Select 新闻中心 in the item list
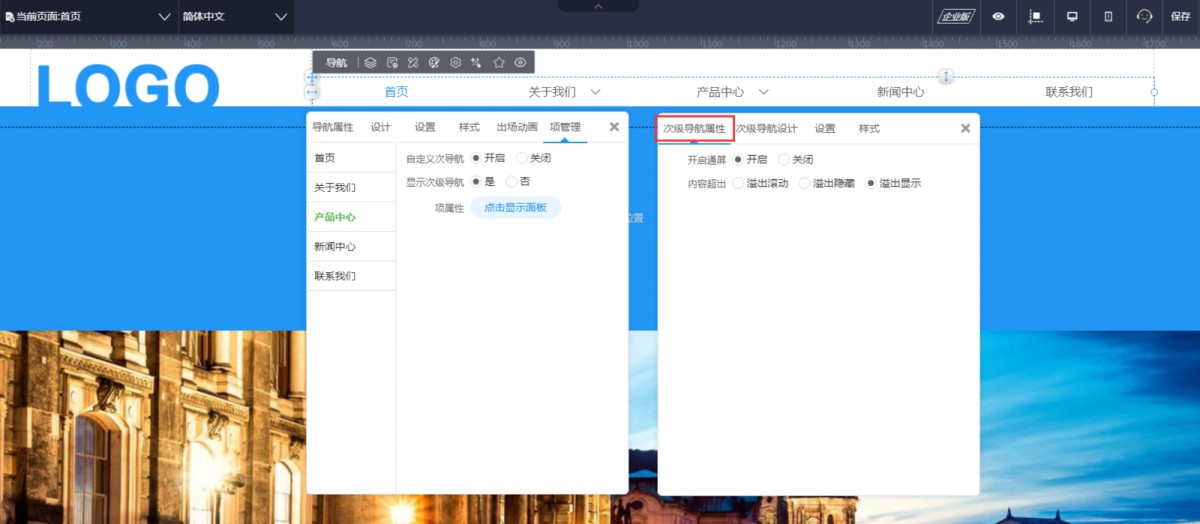This screenshot has width=1200, height=524. point(335,246)
